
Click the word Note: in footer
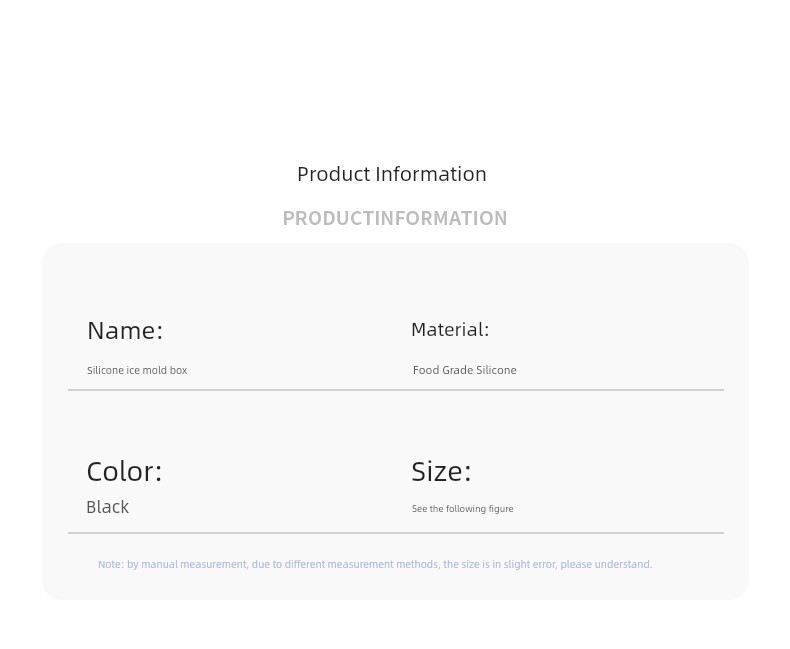(111, 564)
